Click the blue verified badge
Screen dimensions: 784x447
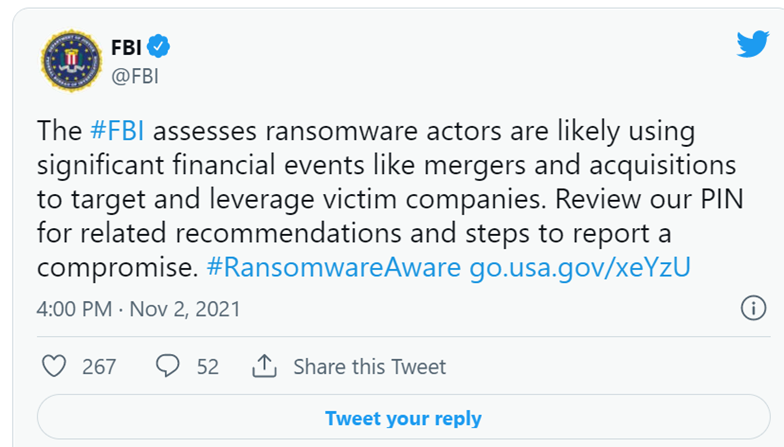point(158,46)
